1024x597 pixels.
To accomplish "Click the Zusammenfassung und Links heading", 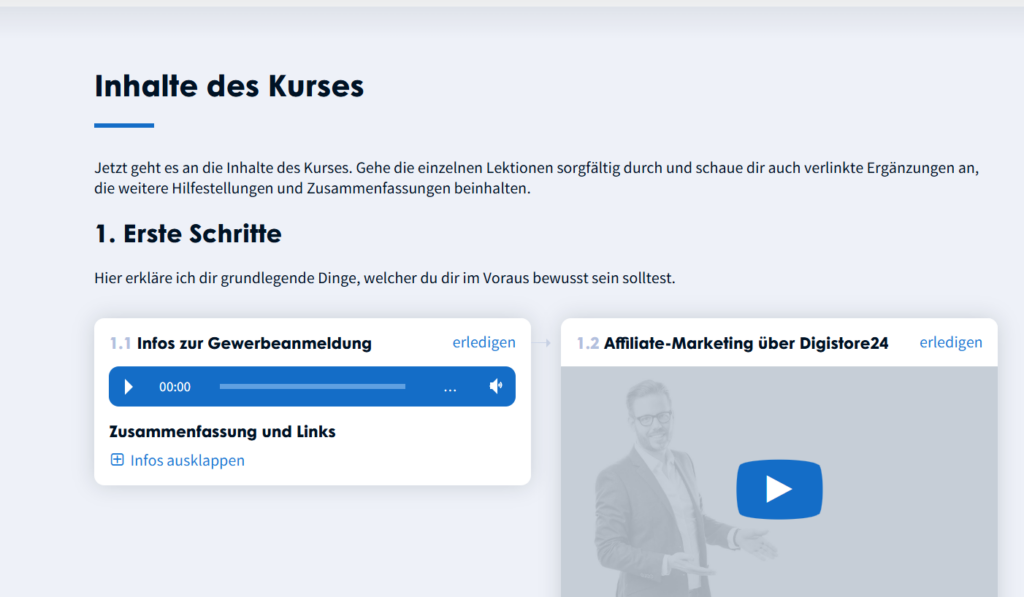I will tap(222, 432).
